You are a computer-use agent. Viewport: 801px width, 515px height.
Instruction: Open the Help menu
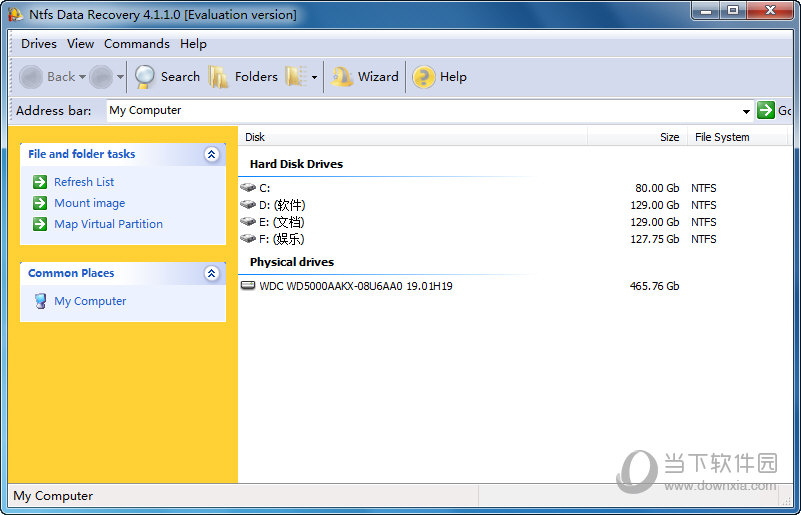[x=193, y=44]
